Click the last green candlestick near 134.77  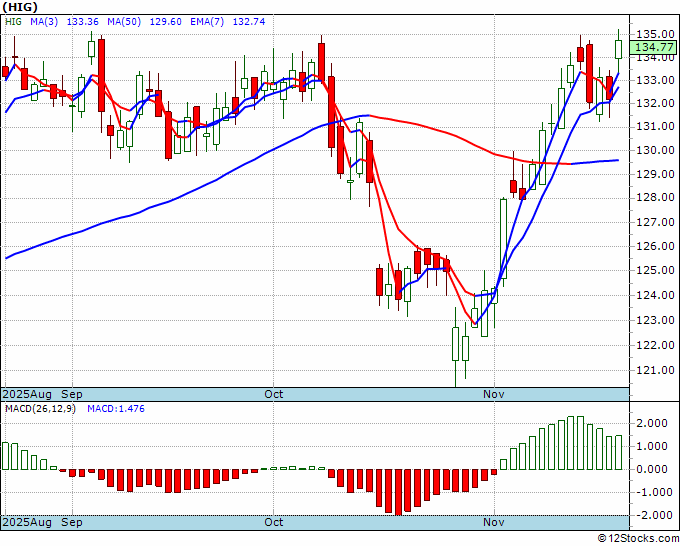coord(618,49)
